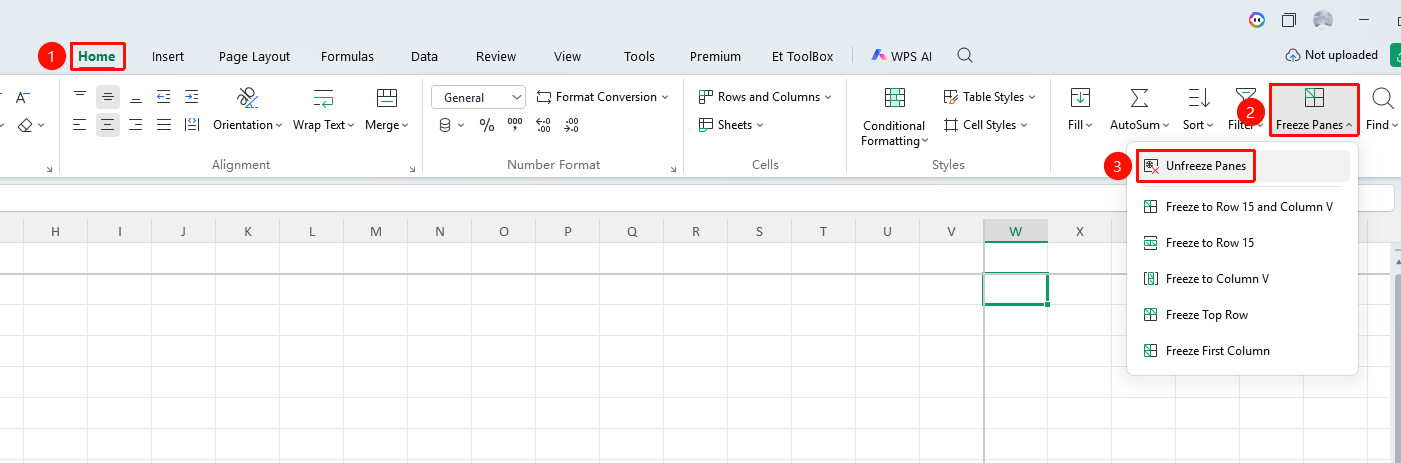Click the AutoSum sigma icon

pyautogui.click(x=1139, y=97)
